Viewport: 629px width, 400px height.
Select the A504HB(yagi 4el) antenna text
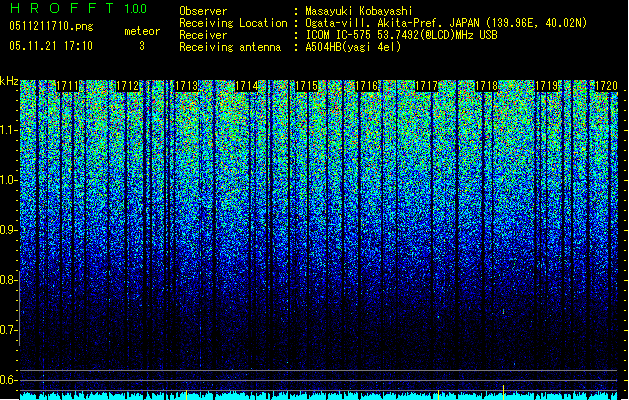[x=353, y=47]
